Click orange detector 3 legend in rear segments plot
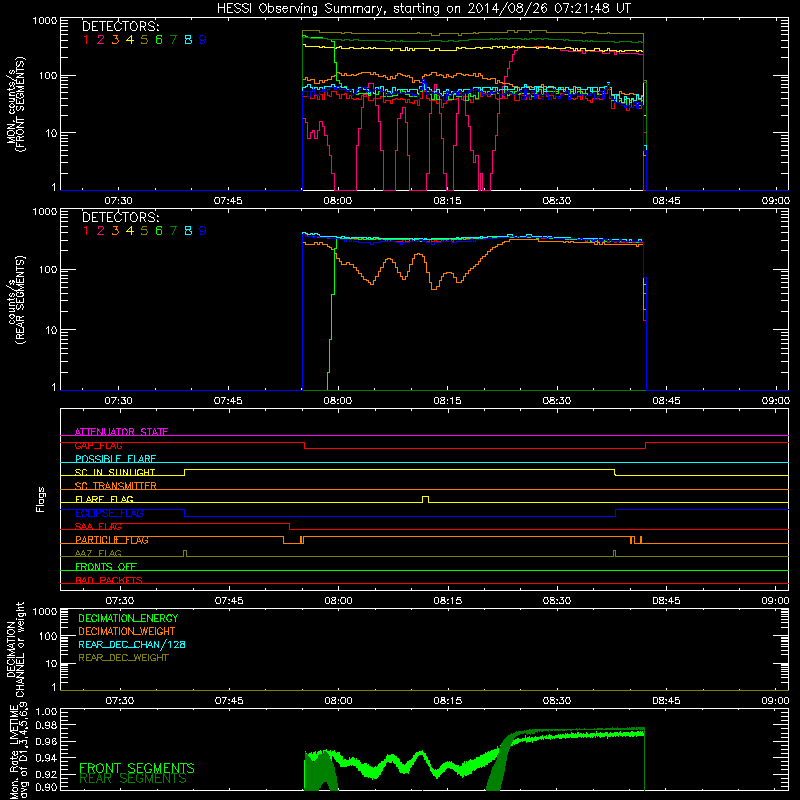Viewport: 800px width, 800px height. click(115, 231)
